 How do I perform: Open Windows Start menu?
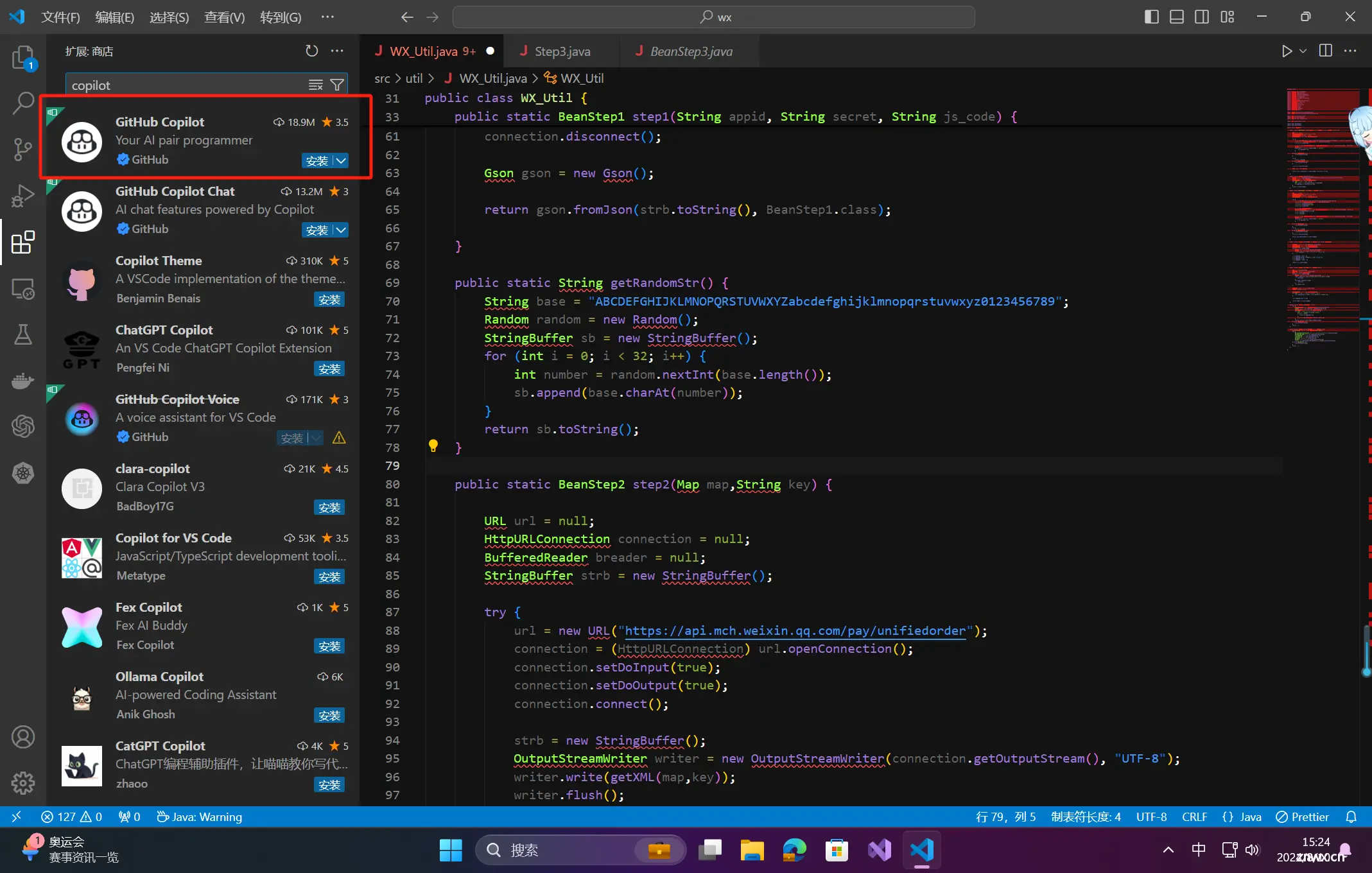[451, 850]
